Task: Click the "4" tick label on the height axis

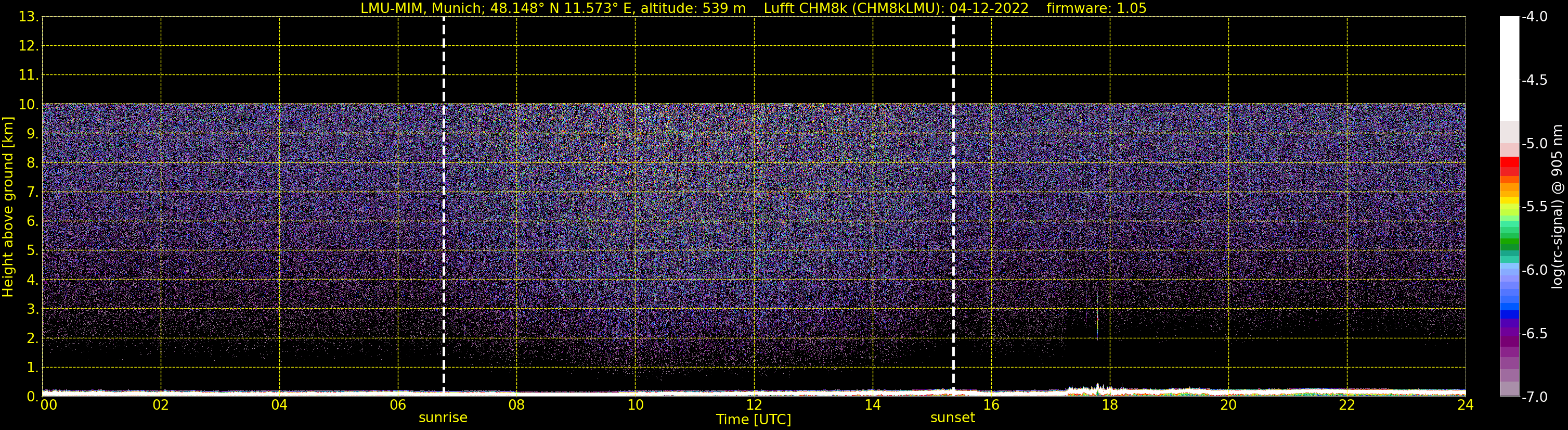Action: pyautogui.click(x=32, y=280)
